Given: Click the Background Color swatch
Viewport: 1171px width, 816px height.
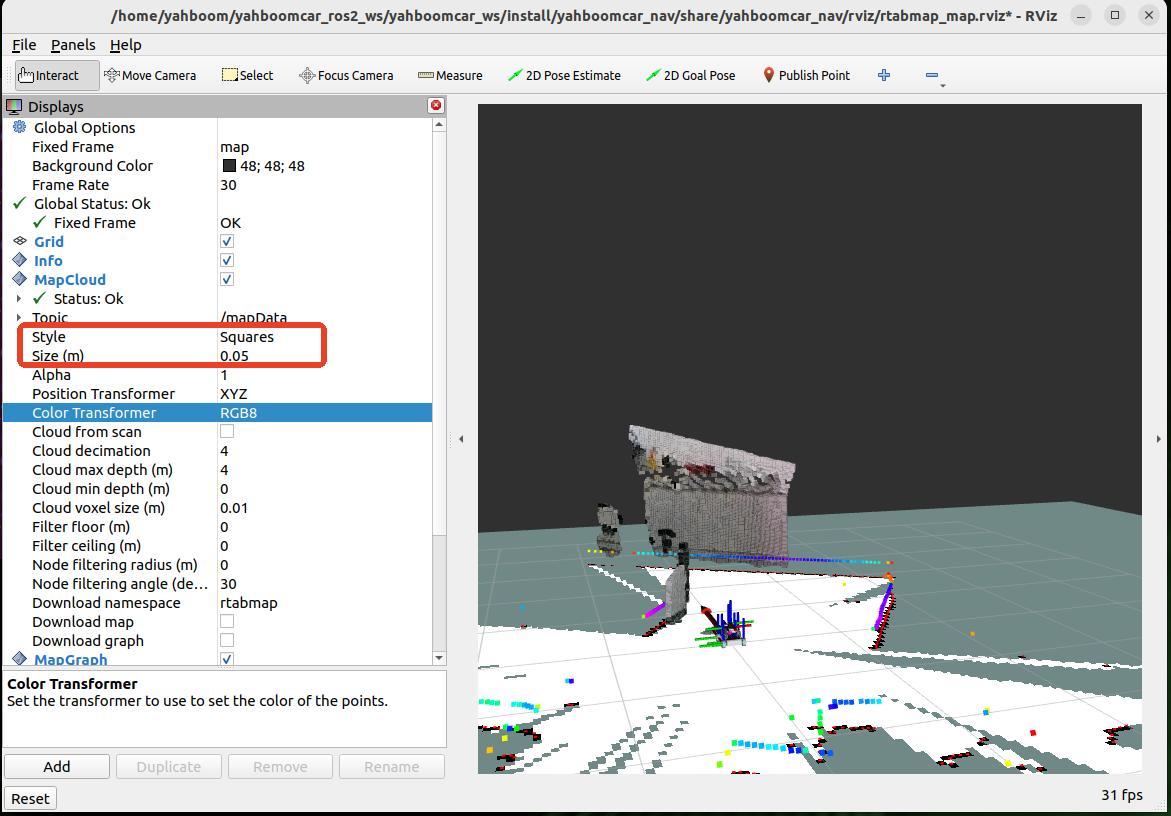Looking at the screenshot, I should click(229, 166).
